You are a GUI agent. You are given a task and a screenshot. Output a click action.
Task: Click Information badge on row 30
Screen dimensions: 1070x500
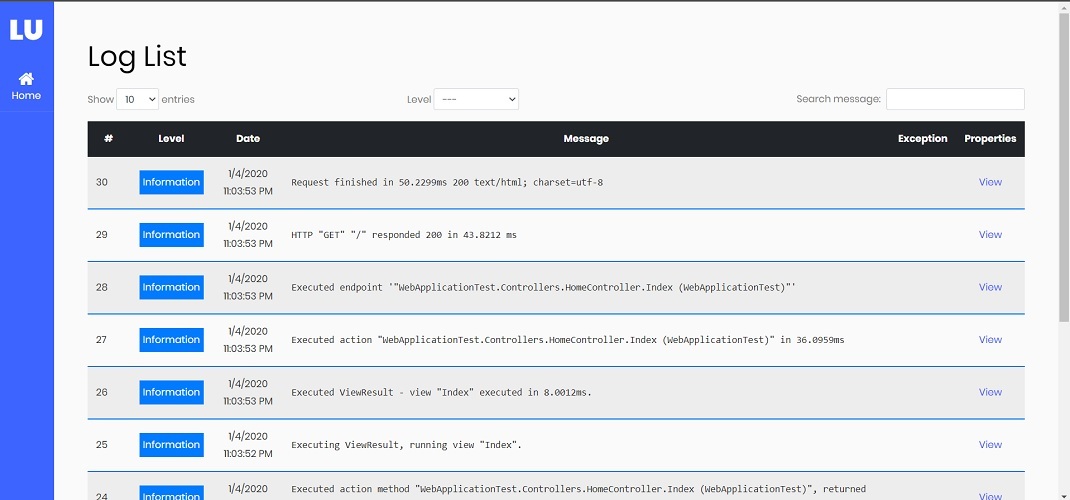(x=171, y=182)
